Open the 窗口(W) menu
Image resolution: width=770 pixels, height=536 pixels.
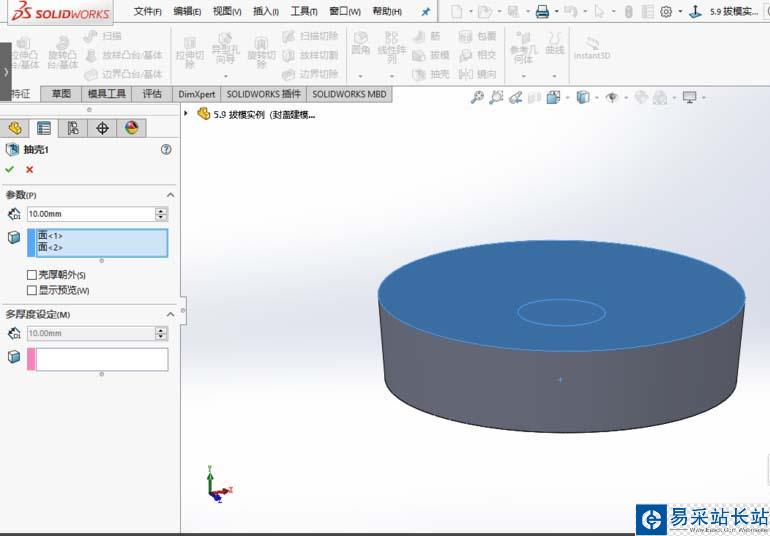tap(345, 11)
